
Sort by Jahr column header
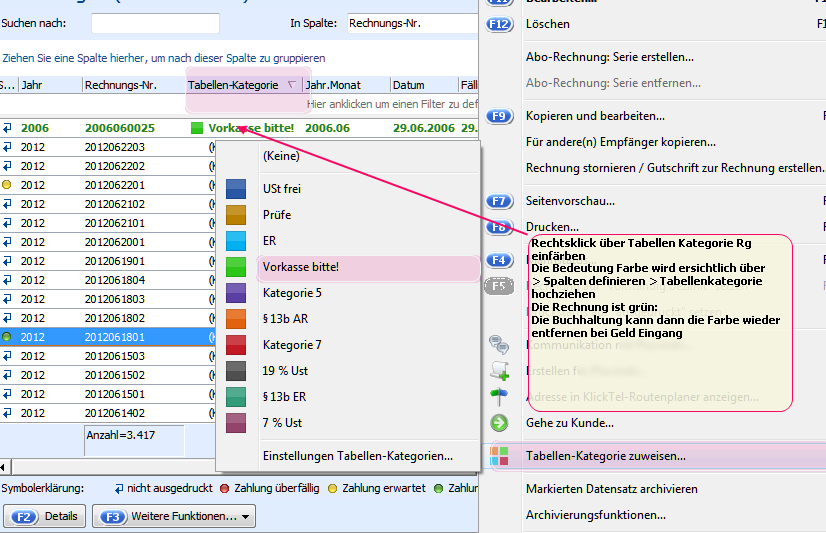(x=51, y=85)
